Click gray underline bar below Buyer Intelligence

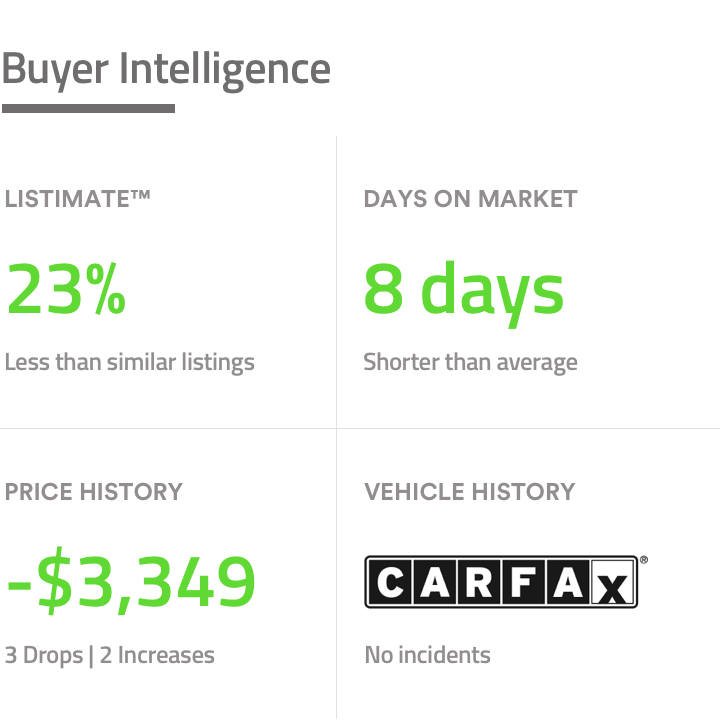[88, 108]
